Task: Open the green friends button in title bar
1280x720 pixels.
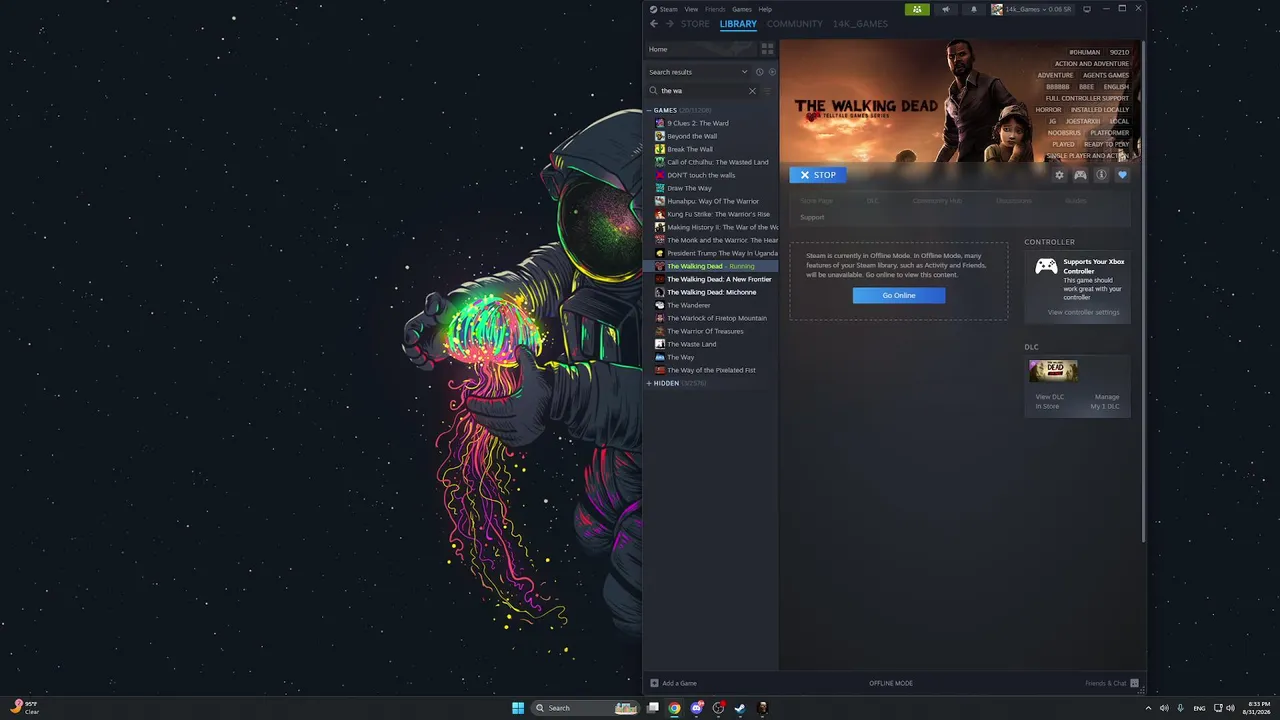Action: point(917,9)
